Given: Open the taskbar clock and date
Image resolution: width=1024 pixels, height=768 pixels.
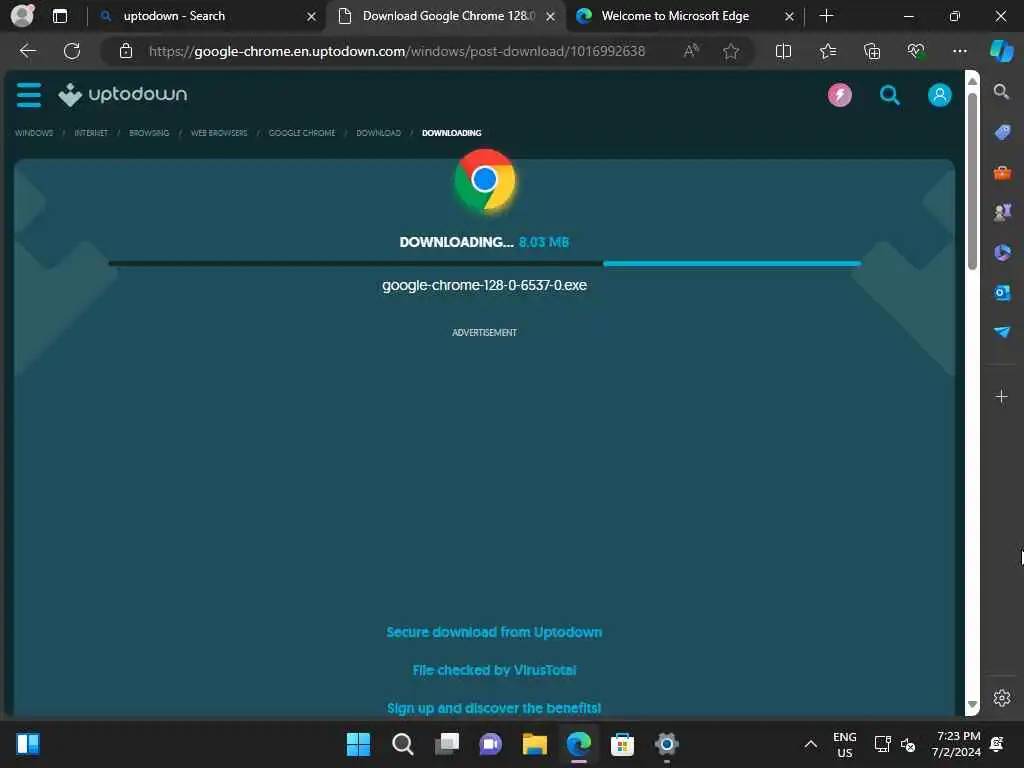Looking at the screenshot, I should click(x=956, y=744).
